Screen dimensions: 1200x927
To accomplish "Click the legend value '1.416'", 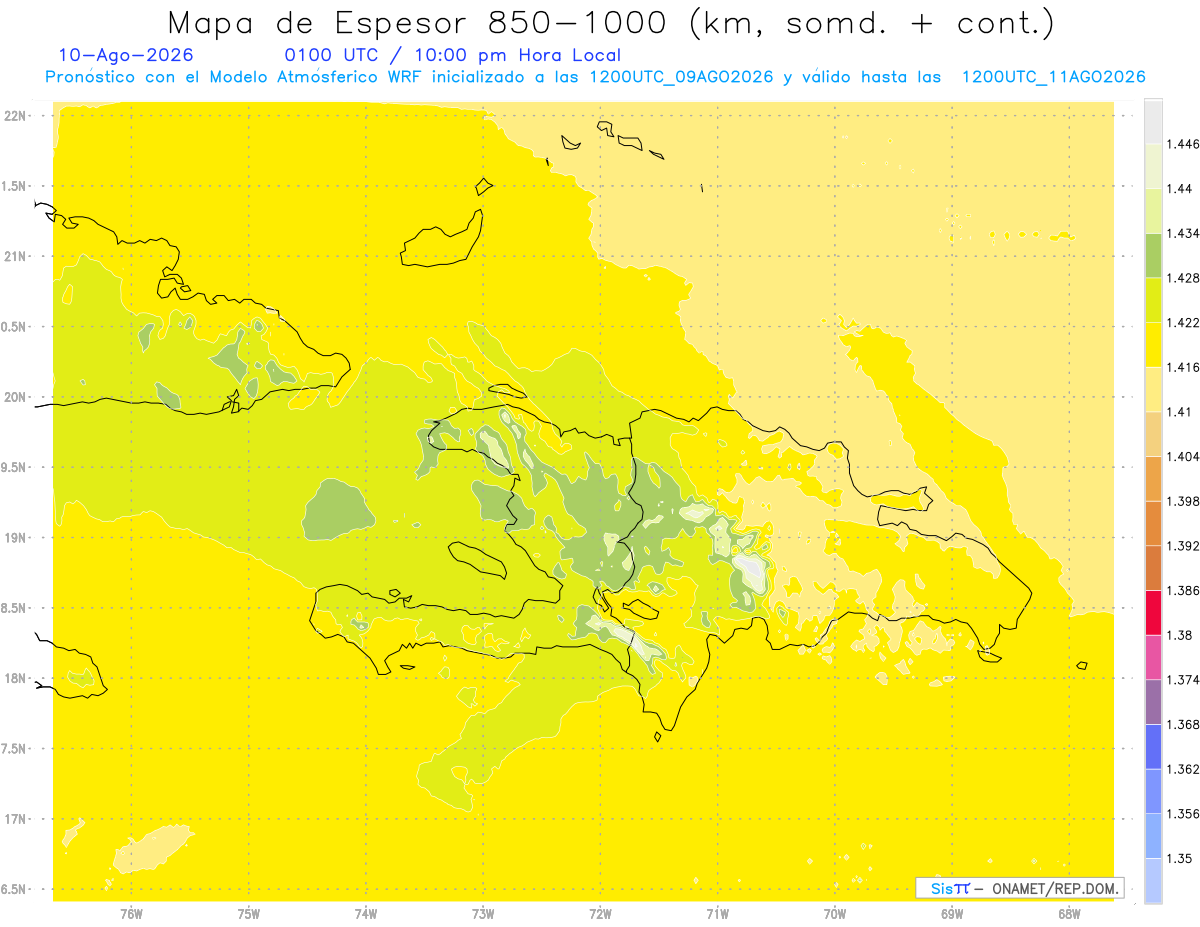I will (x=1183, y=367).
